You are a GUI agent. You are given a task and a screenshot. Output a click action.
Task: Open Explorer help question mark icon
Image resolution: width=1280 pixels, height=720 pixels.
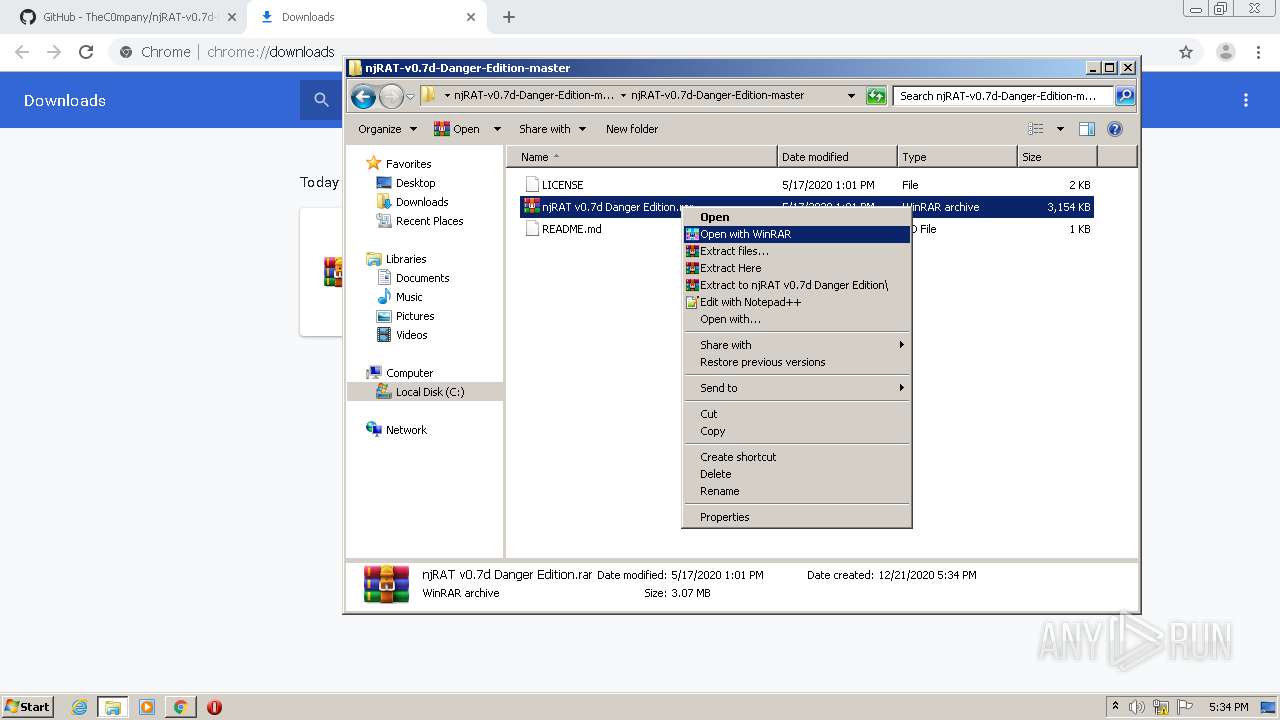(1115, 129)
